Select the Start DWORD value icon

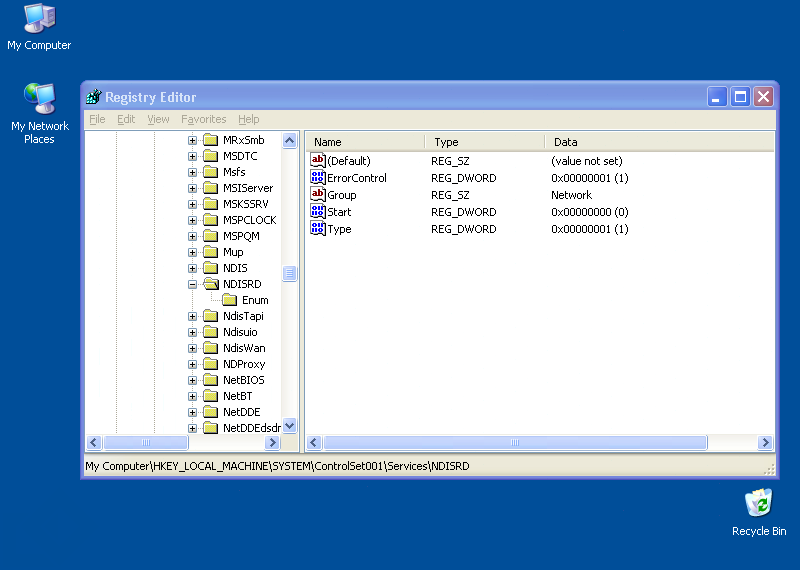[317, 212]
